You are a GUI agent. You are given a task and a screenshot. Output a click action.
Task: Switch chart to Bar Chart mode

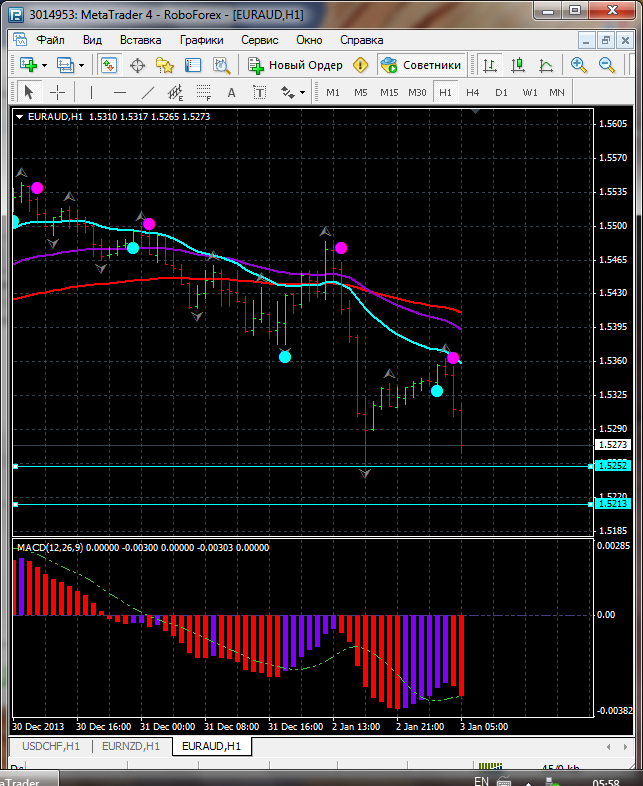(x=490, y=65)
